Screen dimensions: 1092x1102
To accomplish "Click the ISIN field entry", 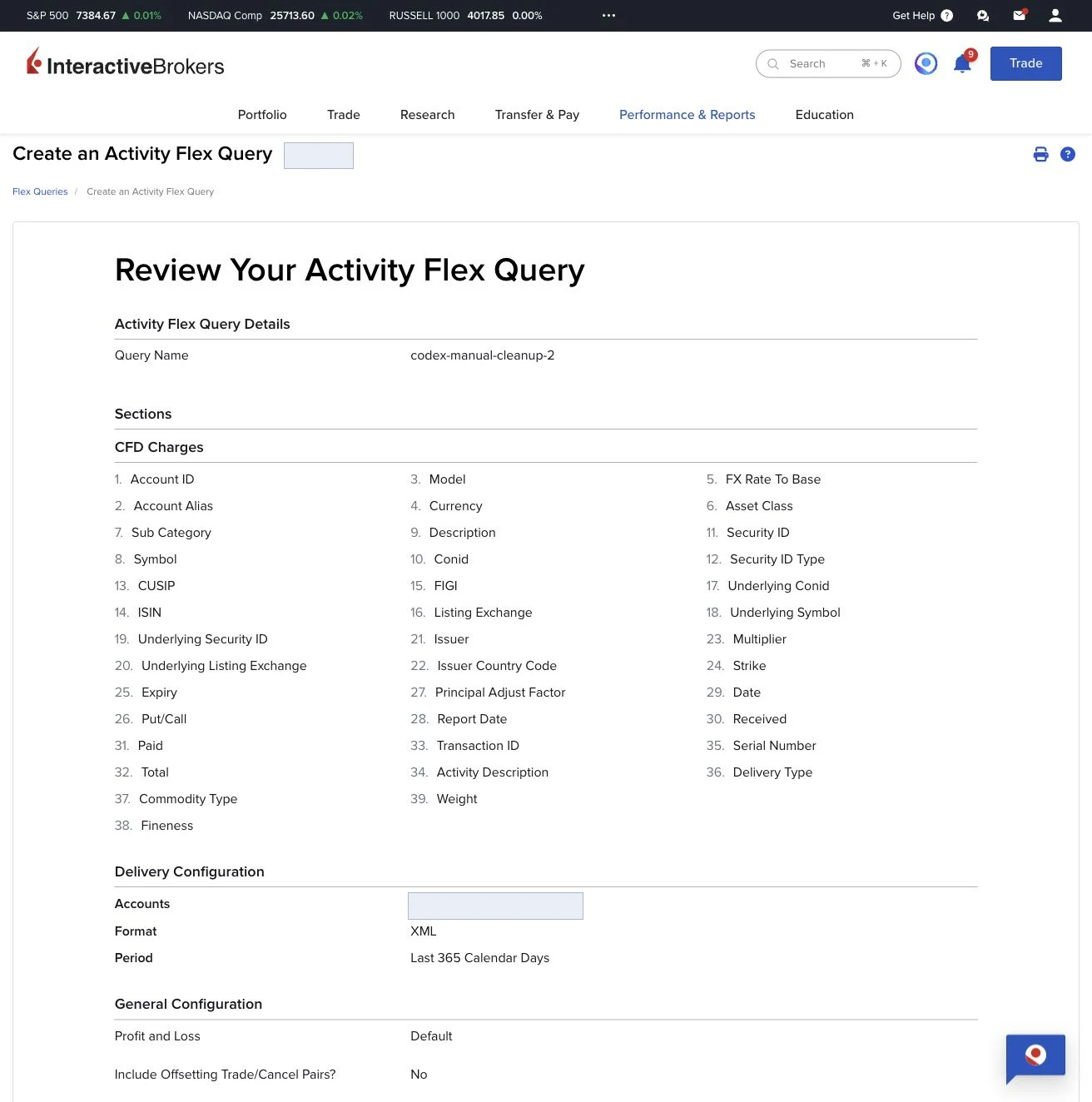I will tap(150, 613).
